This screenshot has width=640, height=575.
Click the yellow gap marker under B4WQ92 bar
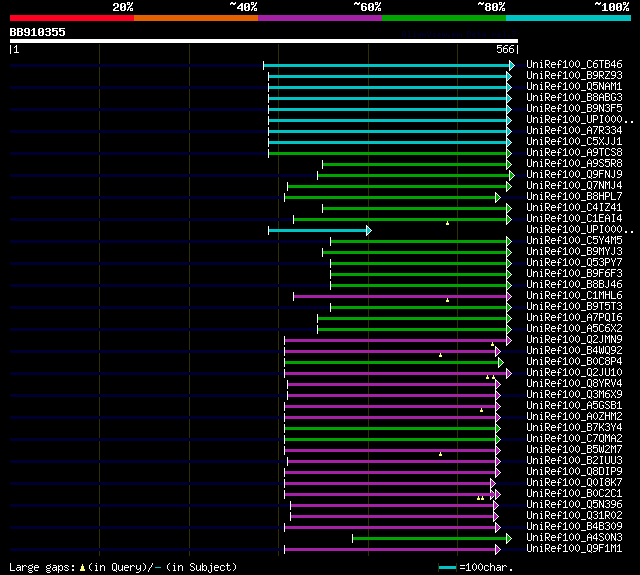click(x=440, y=355)
